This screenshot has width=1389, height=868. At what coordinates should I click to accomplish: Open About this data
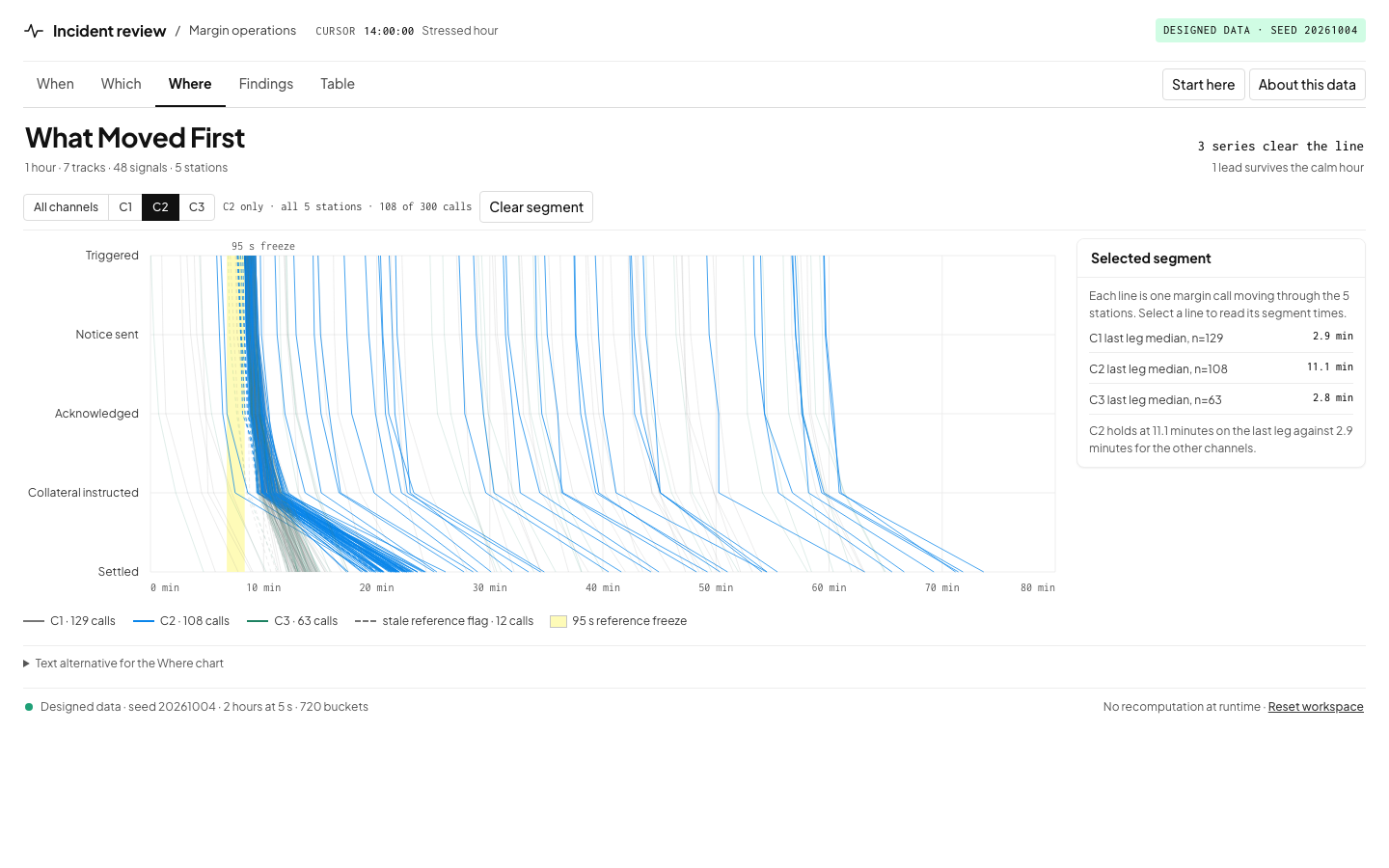[1307, 85]
